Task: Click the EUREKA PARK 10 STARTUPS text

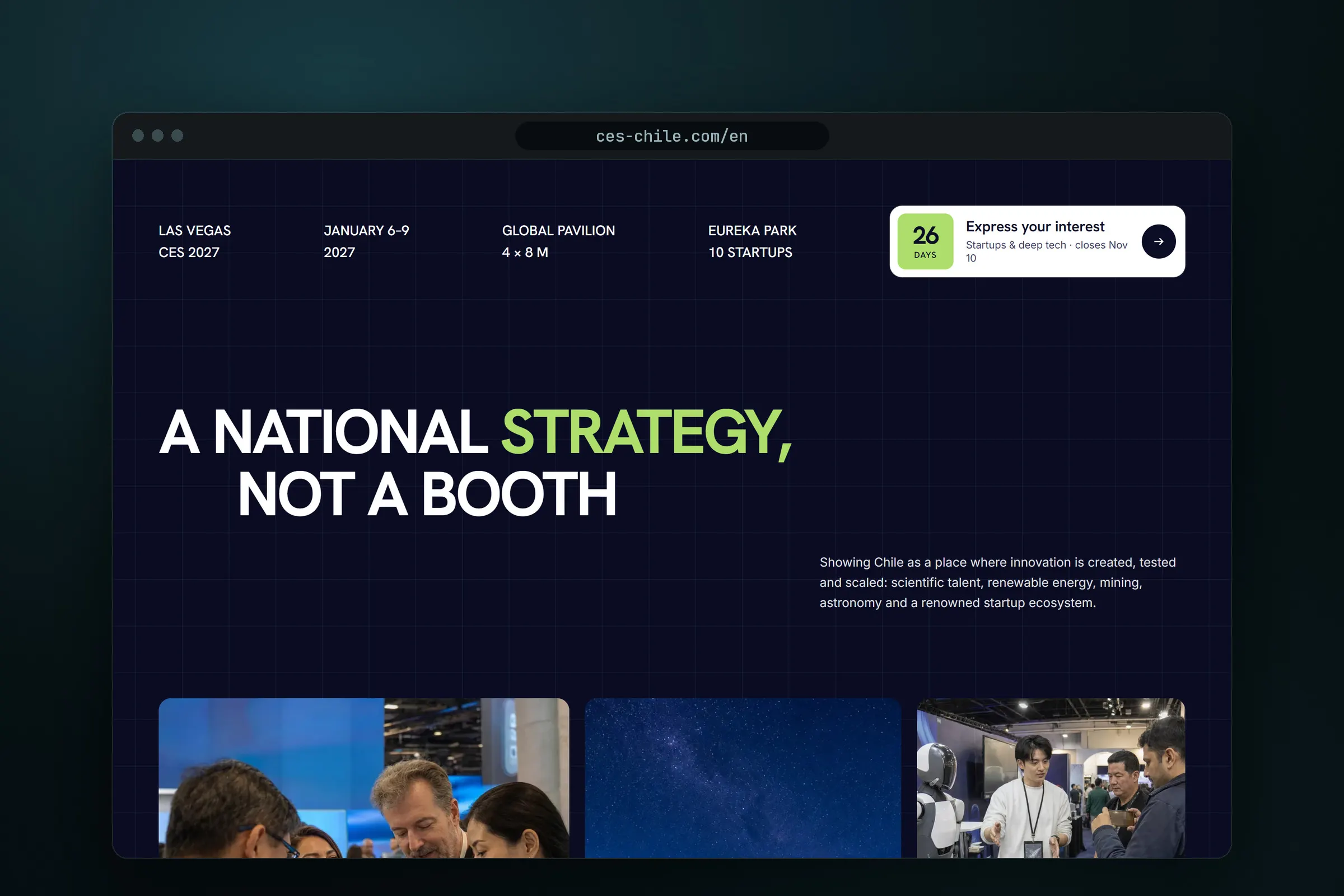Action: tap(752, 241)
